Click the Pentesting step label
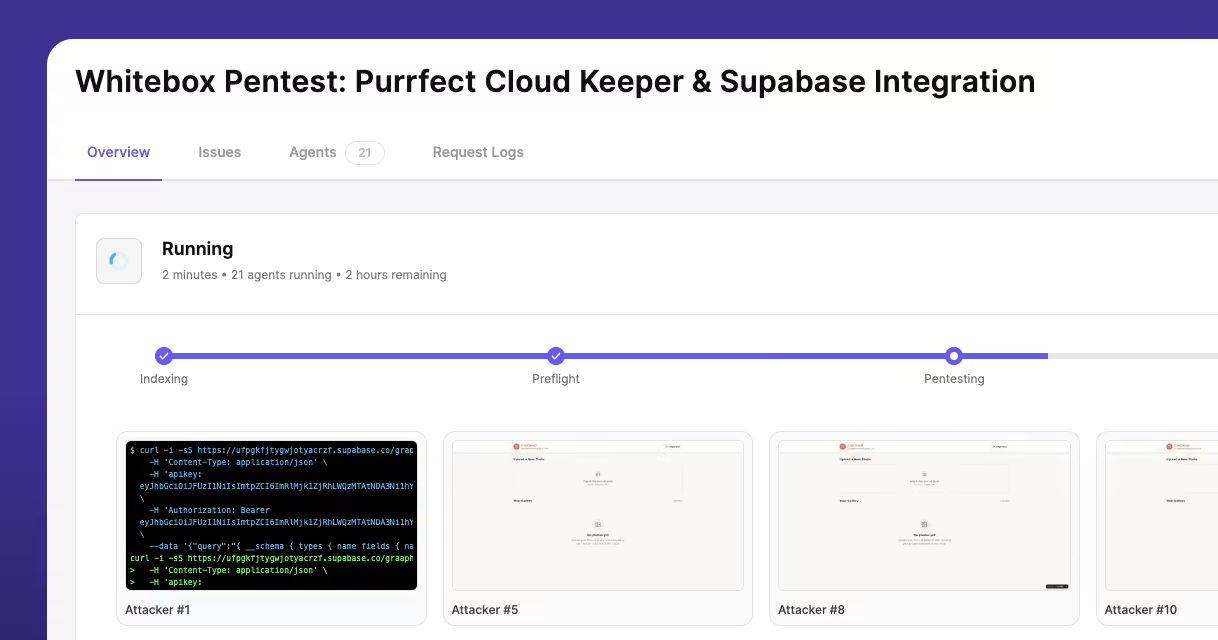 (954, 379)
